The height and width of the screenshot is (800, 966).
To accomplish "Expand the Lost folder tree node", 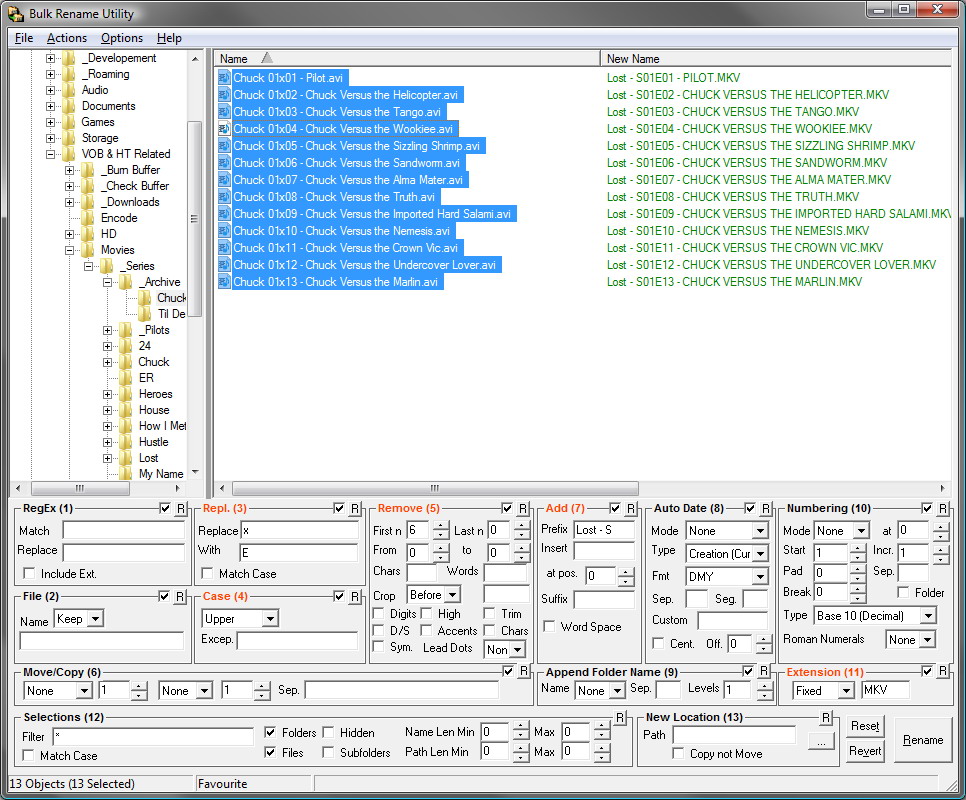I will (107, 458).
